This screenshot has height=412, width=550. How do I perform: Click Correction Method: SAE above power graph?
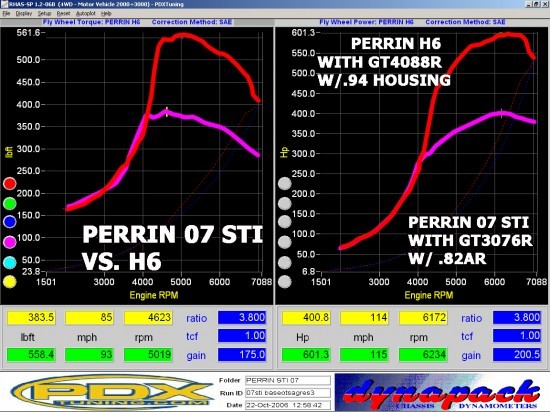[465, 22]
